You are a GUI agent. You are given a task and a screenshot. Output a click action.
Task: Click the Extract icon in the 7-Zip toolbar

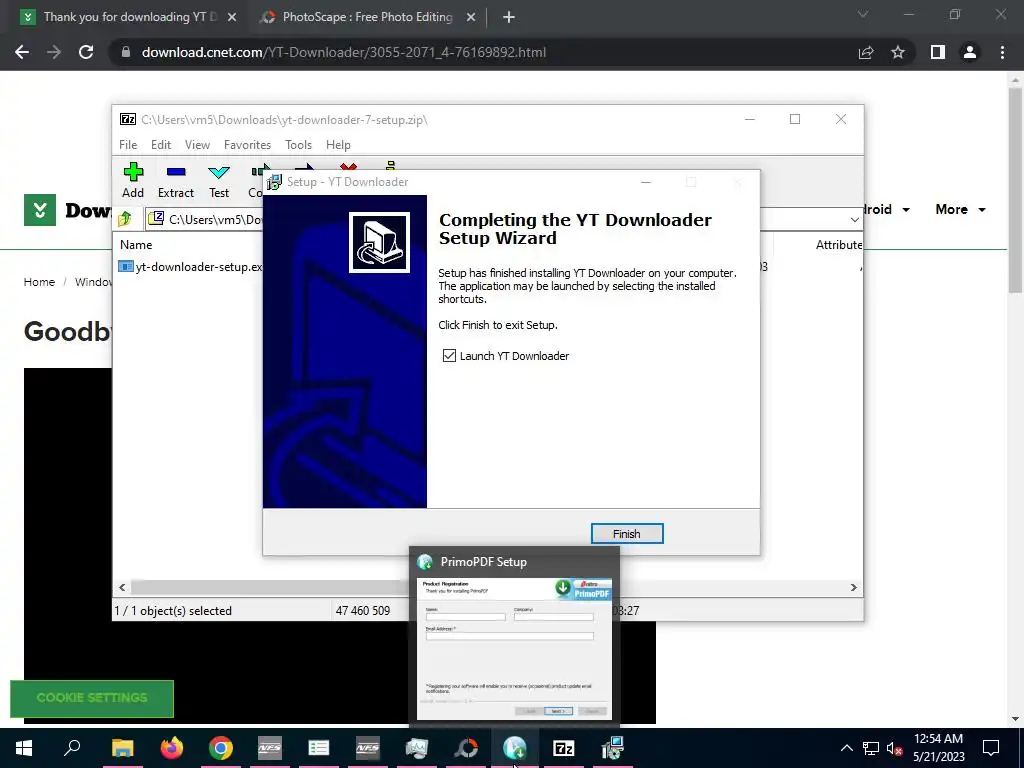point(176,180)
